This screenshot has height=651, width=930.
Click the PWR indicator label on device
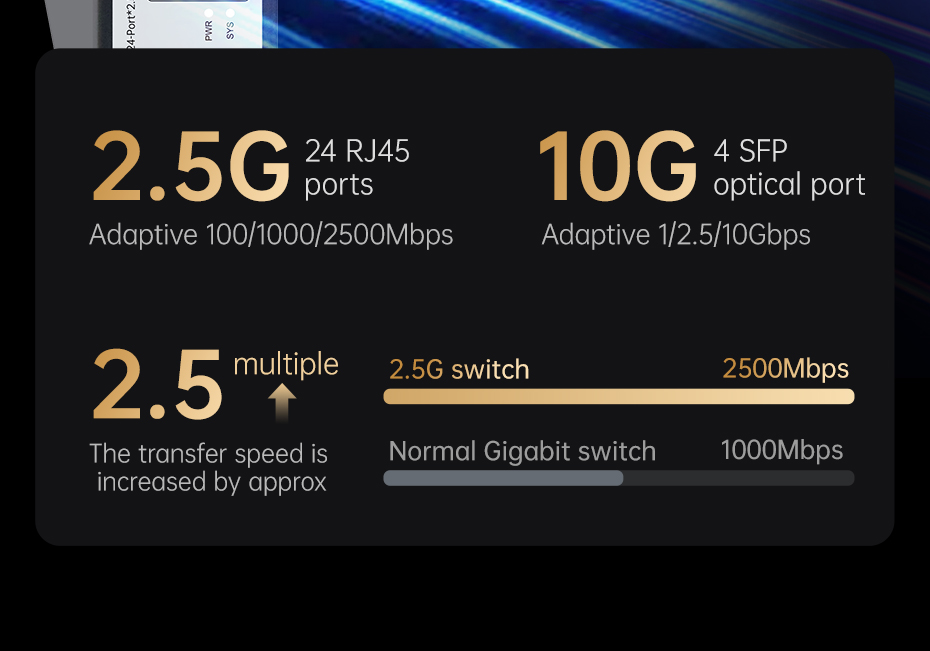click(209, 31)
